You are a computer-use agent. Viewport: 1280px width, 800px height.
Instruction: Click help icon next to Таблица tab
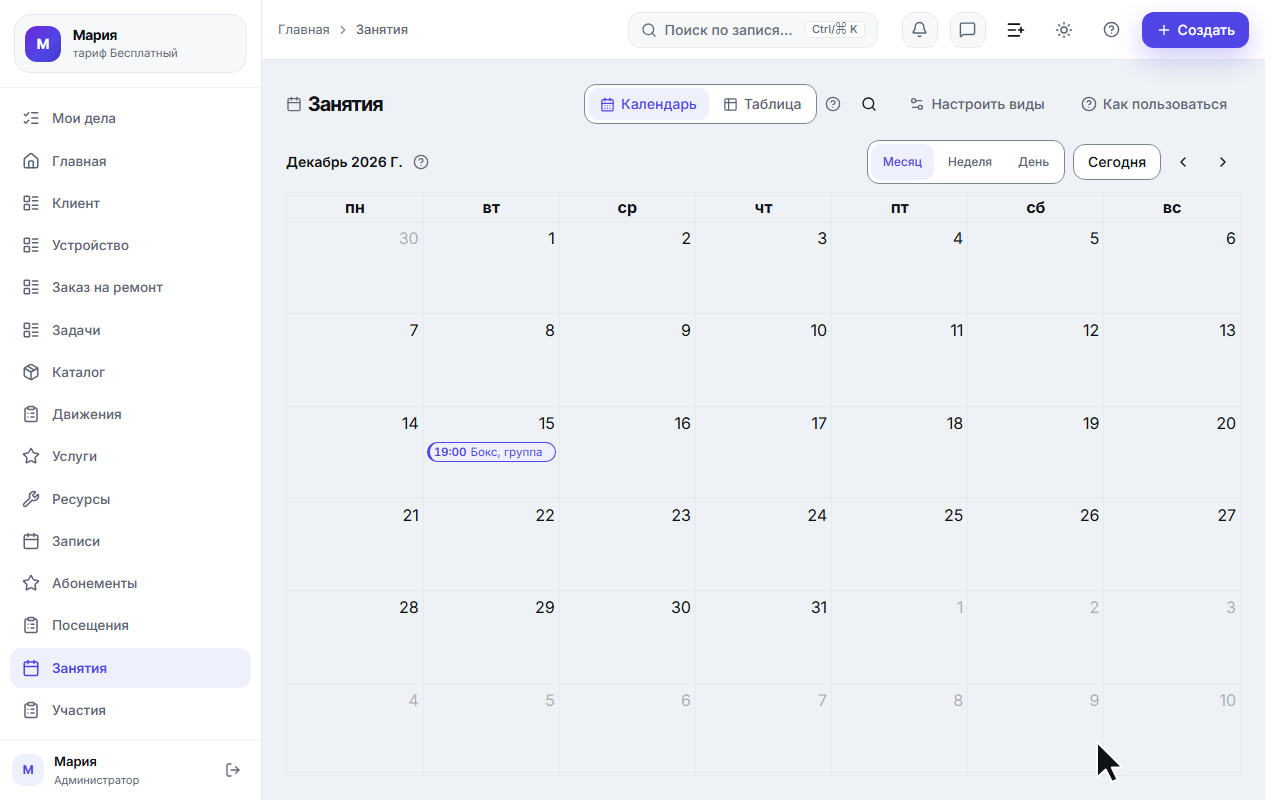click(x=833, y=104)
